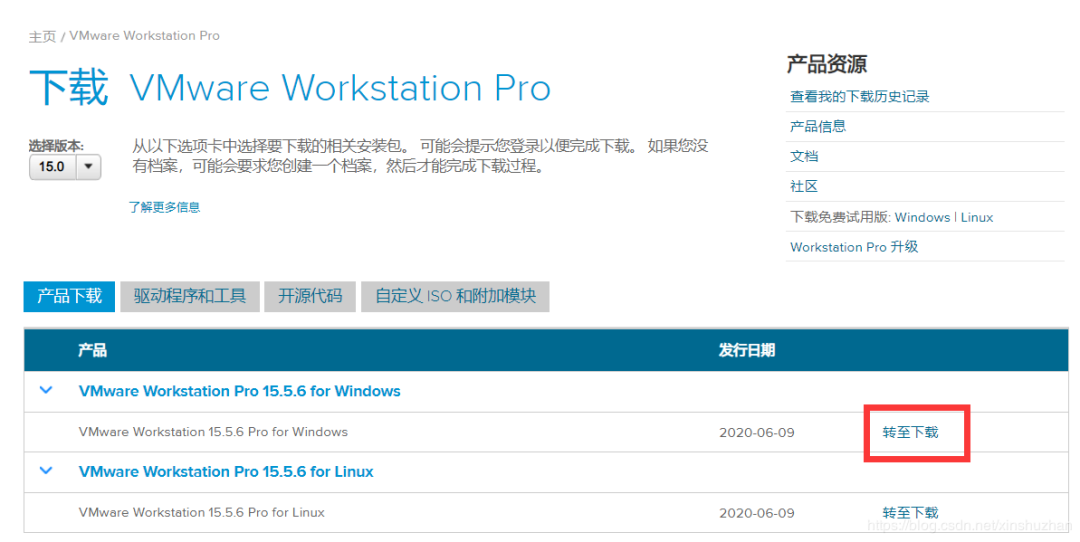Screen dimensions: 1080x542
Task: Open the 了解更多信息 link
Action: tap(165, 207)
